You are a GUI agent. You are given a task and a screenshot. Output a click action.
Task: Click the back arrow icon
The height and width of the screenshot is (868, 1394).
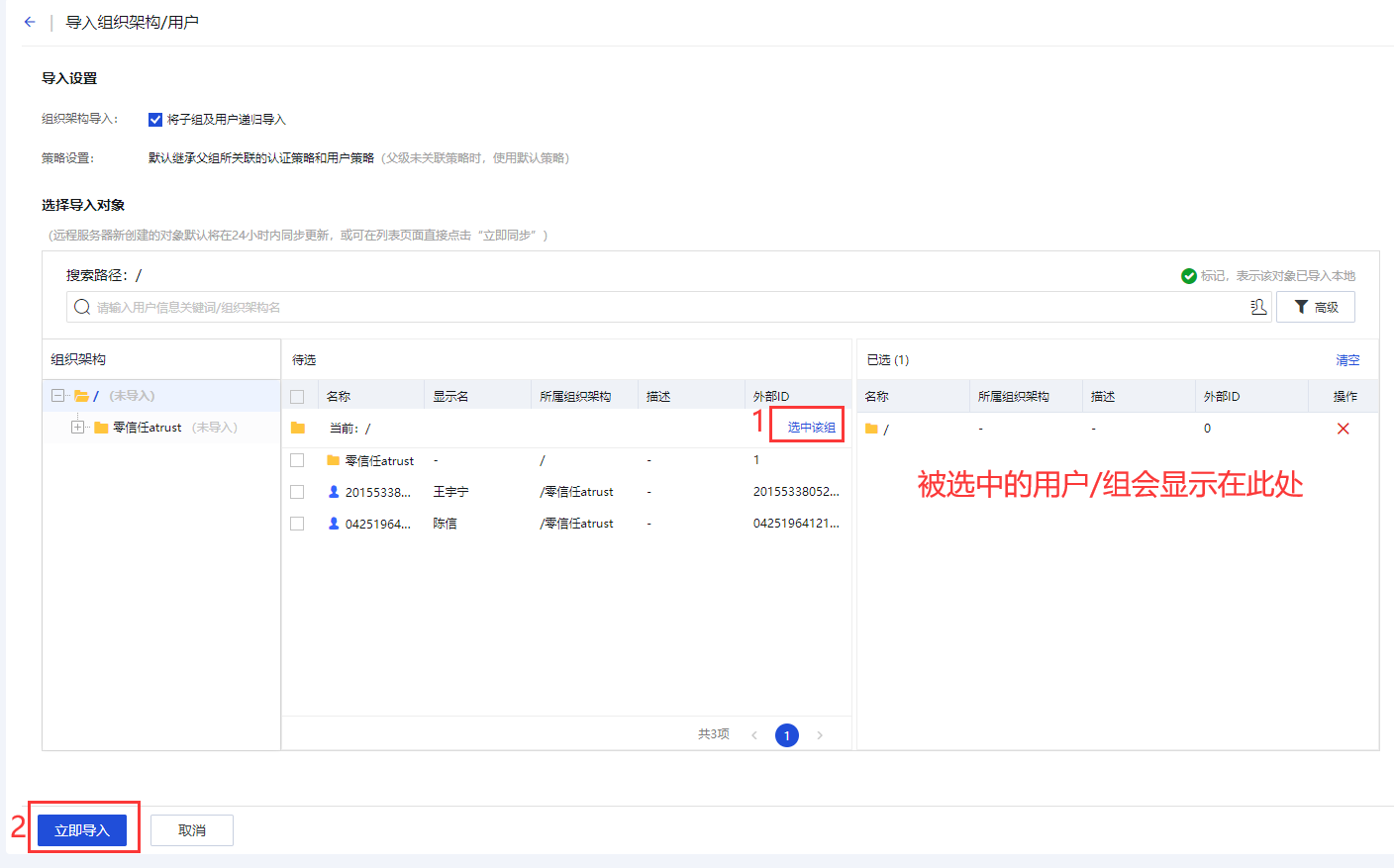(30, 22)
